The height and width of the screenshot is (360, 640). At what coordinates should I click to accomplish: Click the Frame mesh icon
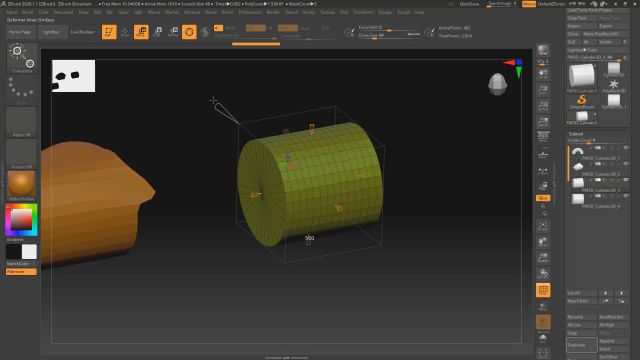(543, 226)
